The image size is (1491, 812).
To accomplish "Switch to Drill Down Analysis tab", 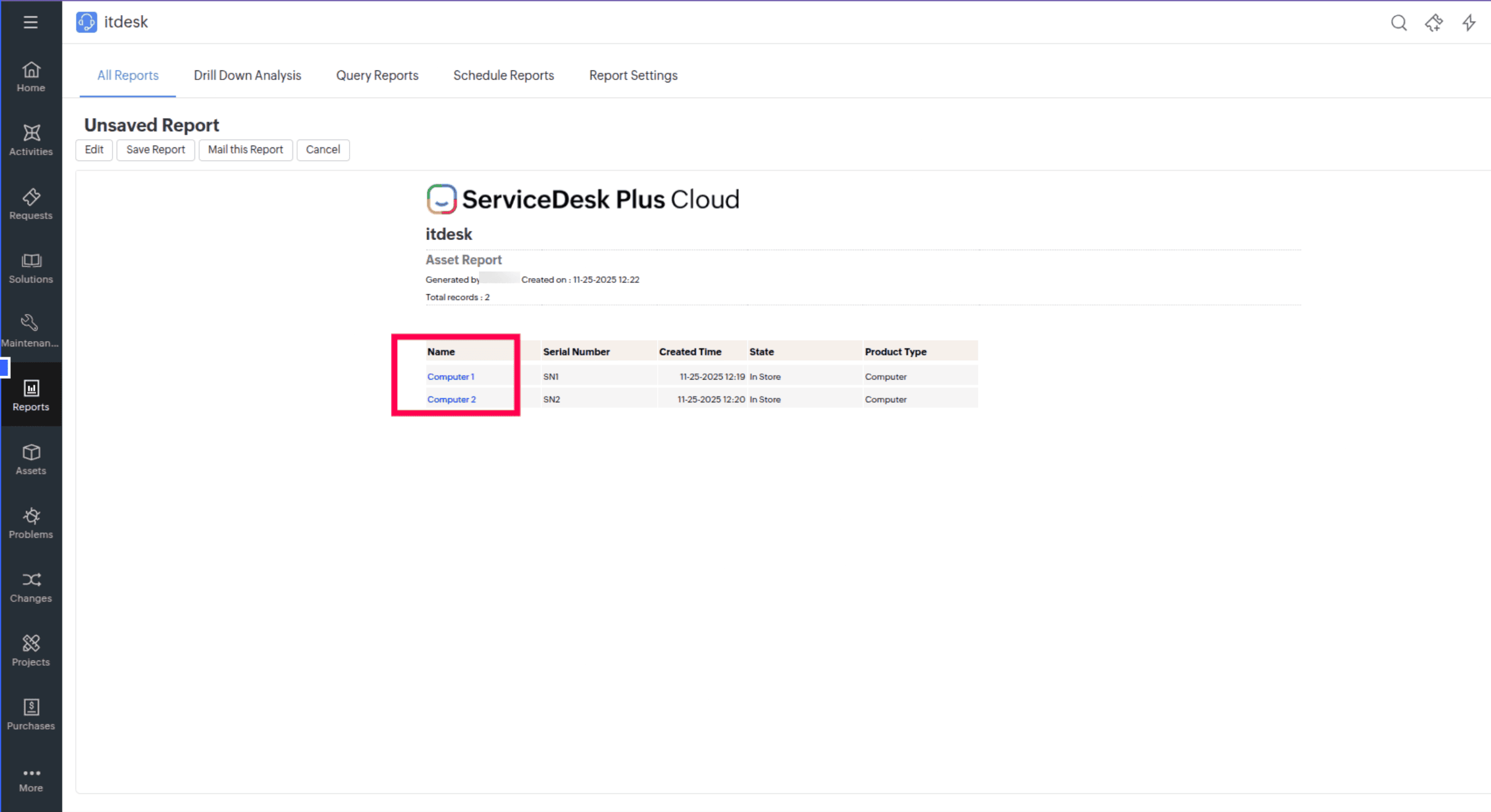I will tap(247, 75).
